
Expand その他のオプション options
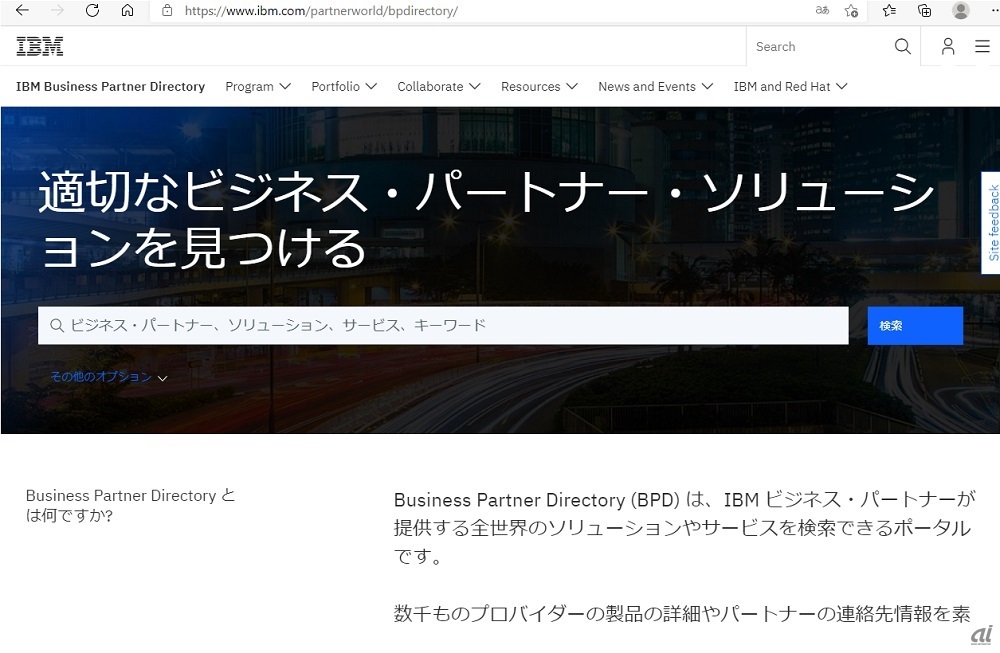[108, 378]
